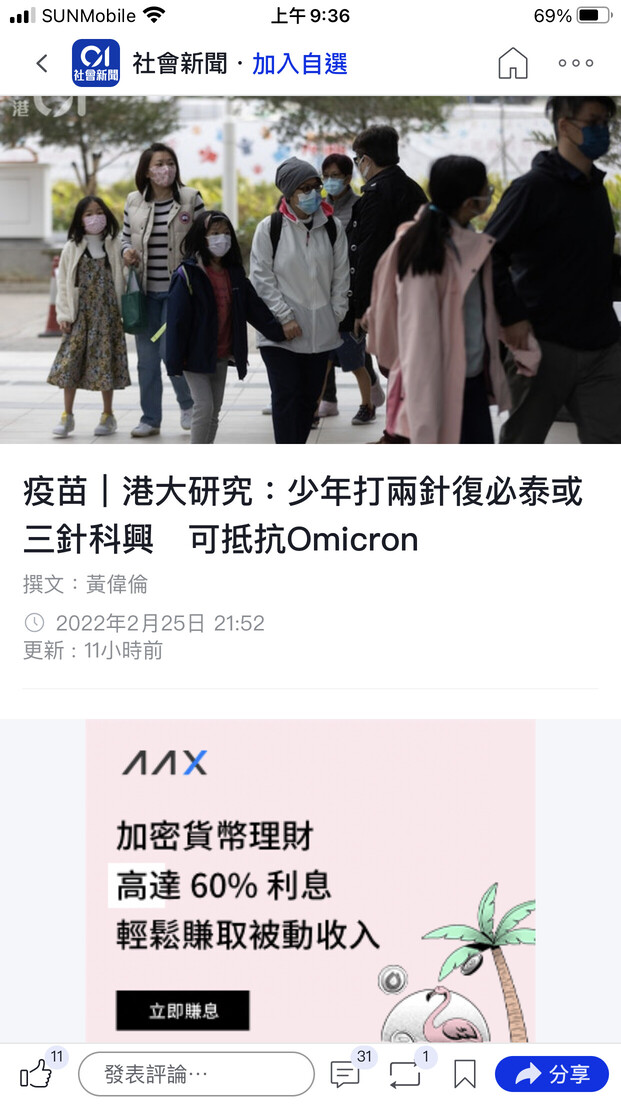Bookmark this article
The image size is (621, 1104).
[465, 1074]
